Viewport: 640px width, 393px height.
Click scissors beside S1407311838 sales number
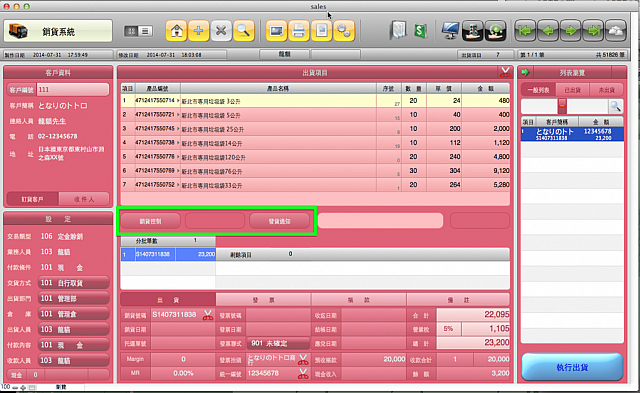coord(208,315)
